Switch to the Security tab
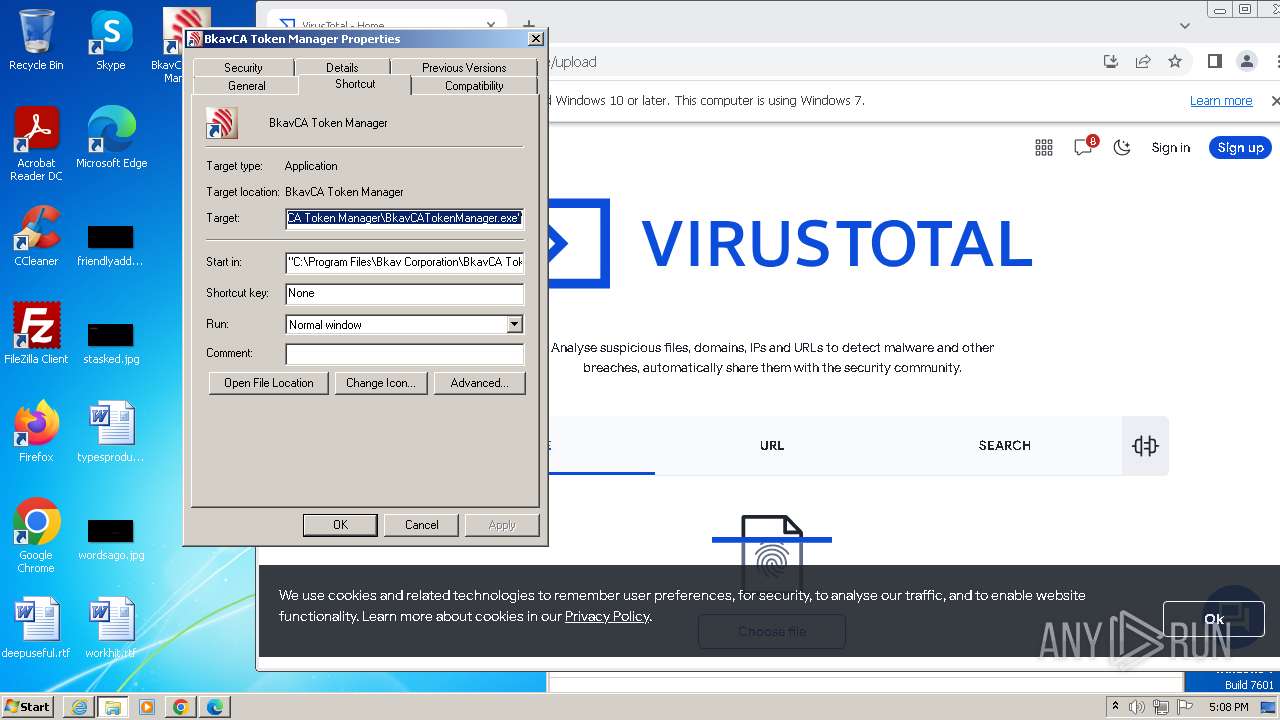Image resolution: width=1280 pixels, height=720 pixels. [243, 68]
